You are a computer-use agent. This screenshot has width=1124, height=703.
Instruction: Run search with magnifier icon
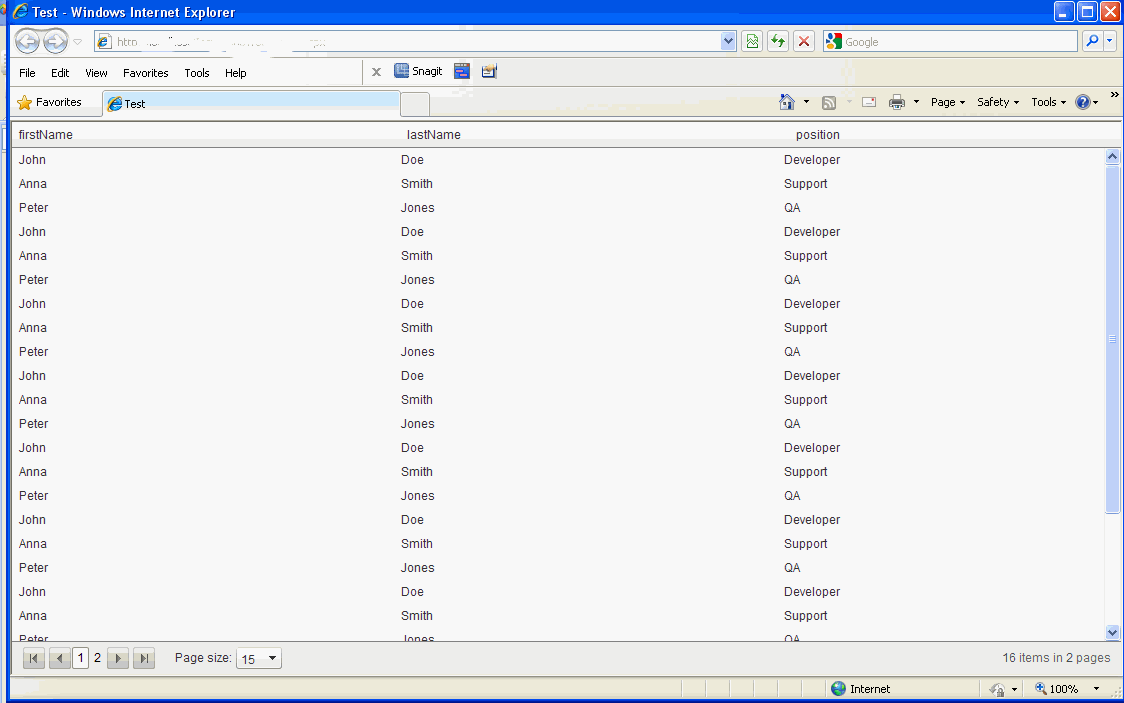(1092, 42)
